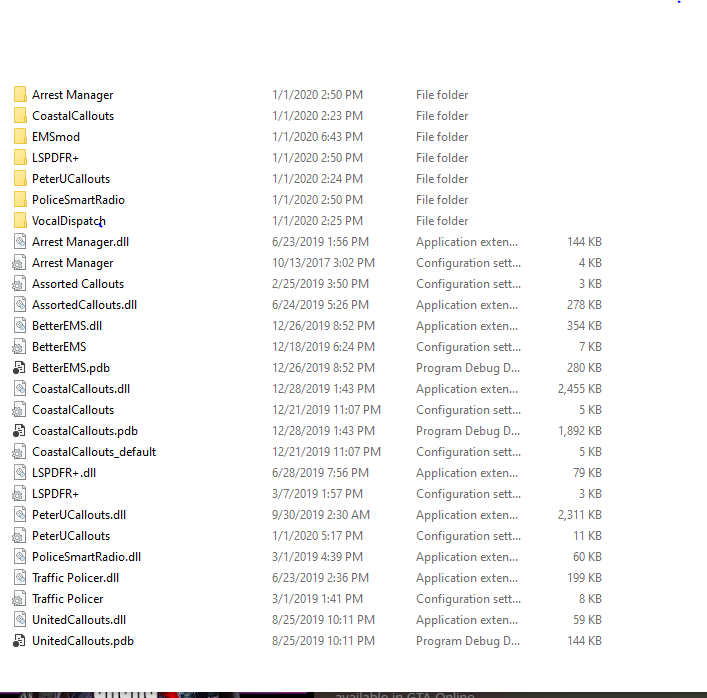Select the LSPDFR+.dll file icon
The width and height of the screenshot is (707, 698).
(19, 473)
